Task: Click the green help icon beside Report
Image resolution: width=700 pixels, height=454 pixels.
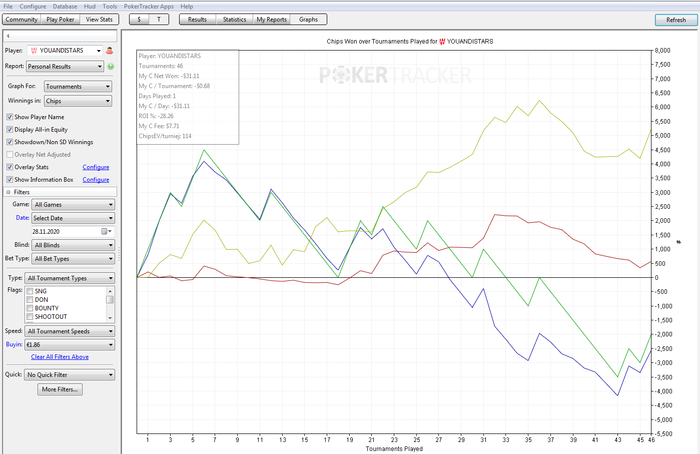Action: [x=110, y=67]
